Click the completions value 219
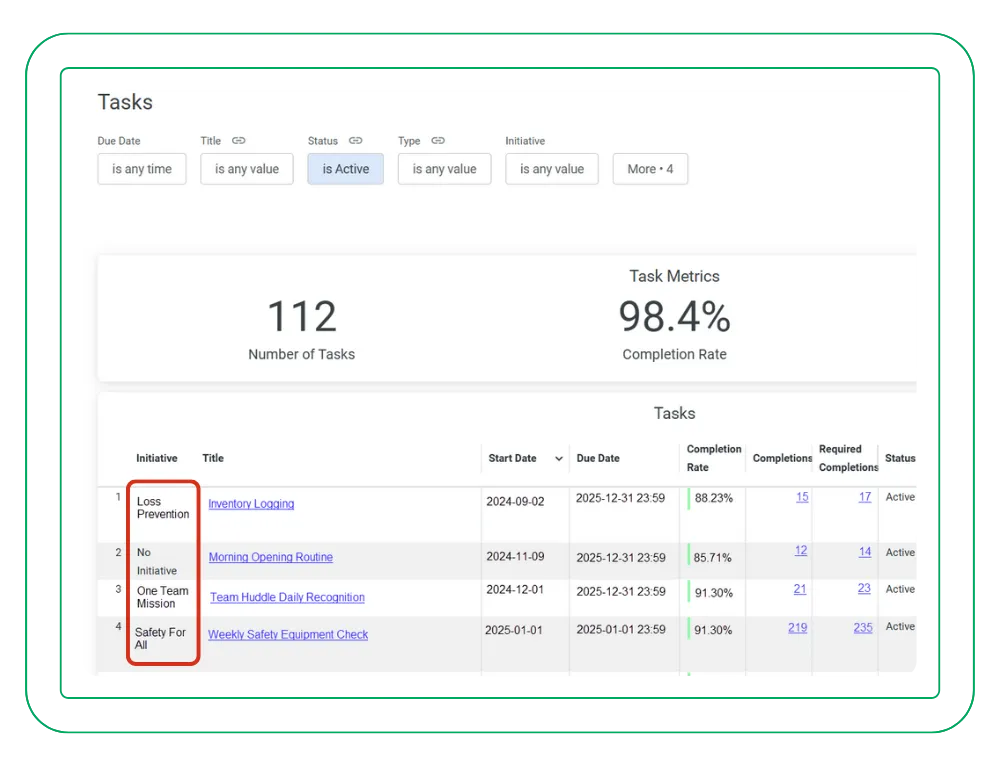The width and height of the screenshot is (1000, 766). [798, 628]
